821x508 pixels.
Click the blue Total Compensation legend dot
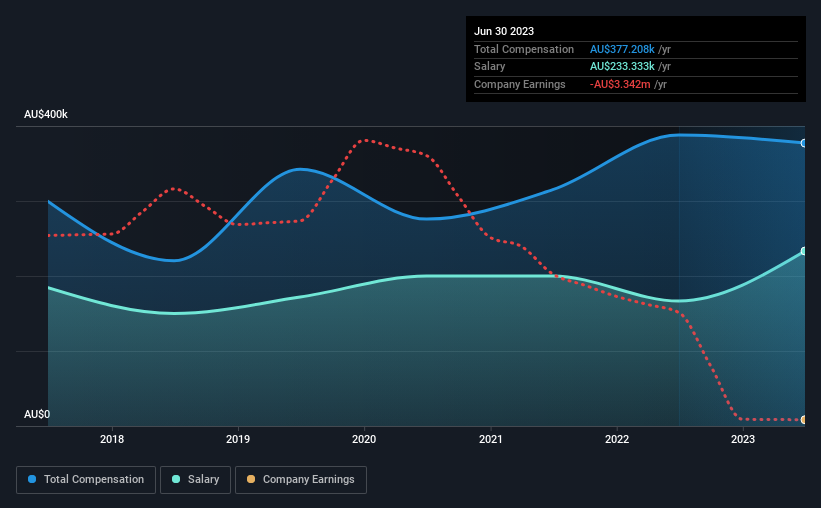point(32,479)
